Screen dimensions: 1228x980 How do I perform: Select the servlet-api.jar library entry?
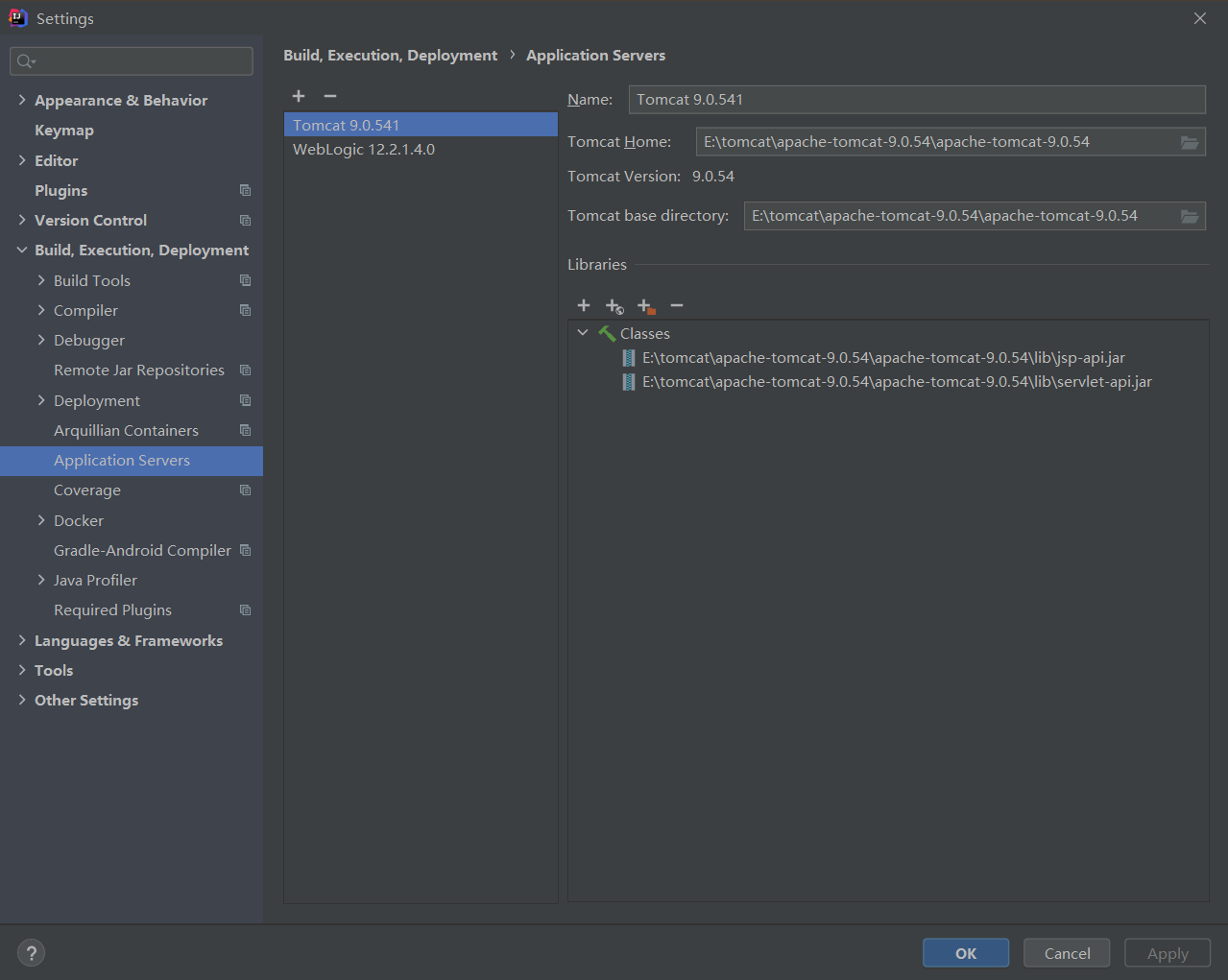tap(897, 382)
